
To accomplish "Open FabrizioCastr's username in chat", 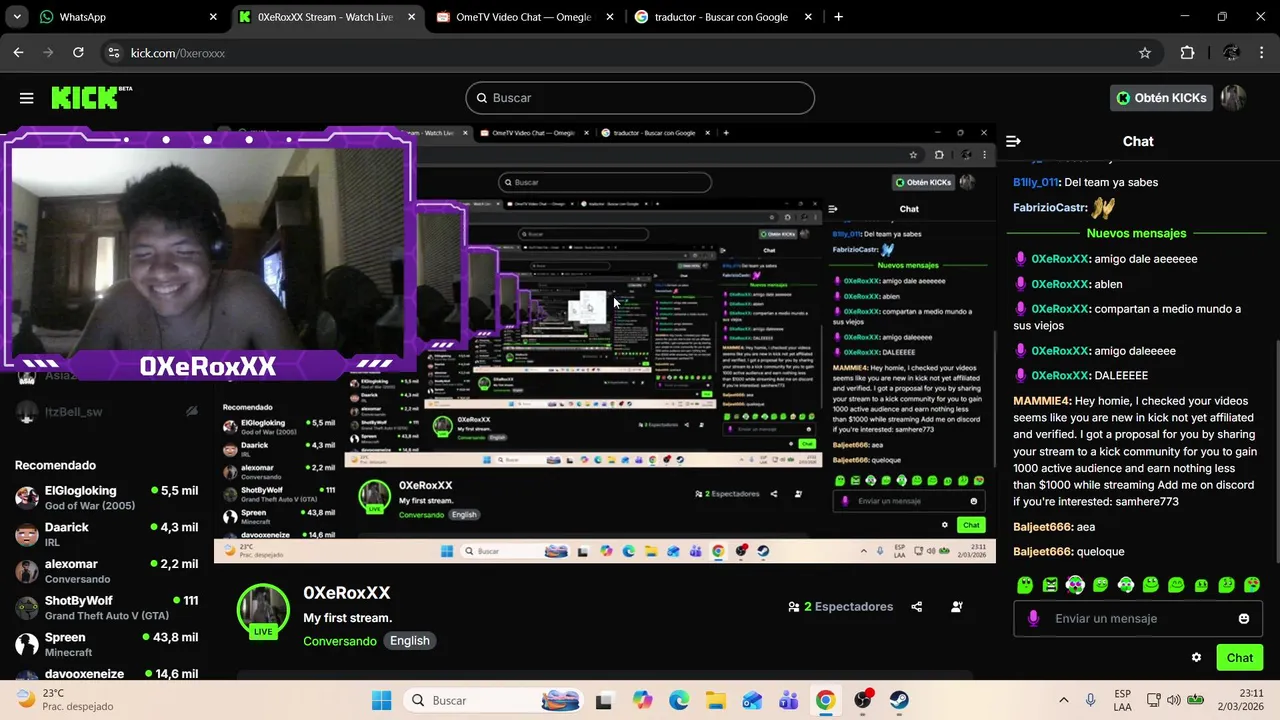I will pyautogui.click(x=1050, y=207).
